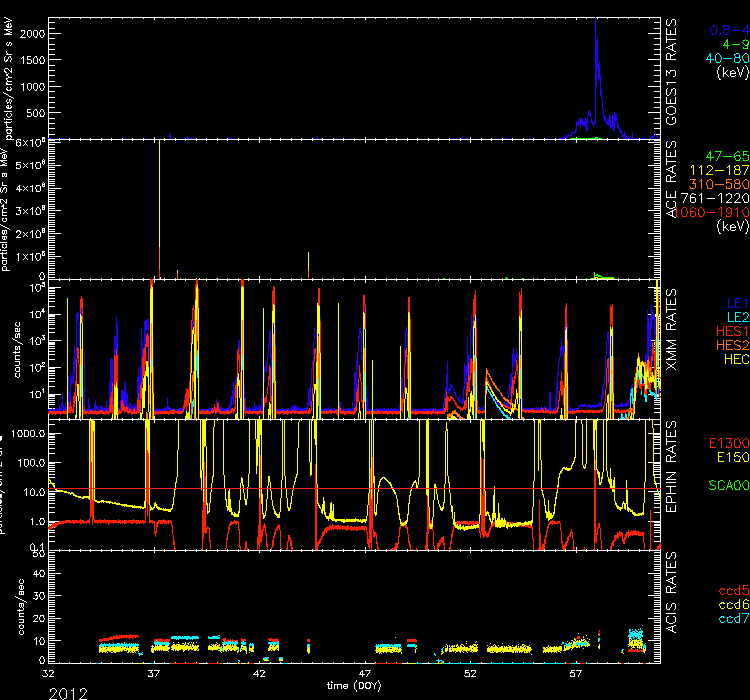This screenshot has height=700, width=750.
Task: Click the LE1 legend label
Action: click(x=736, y=299)
